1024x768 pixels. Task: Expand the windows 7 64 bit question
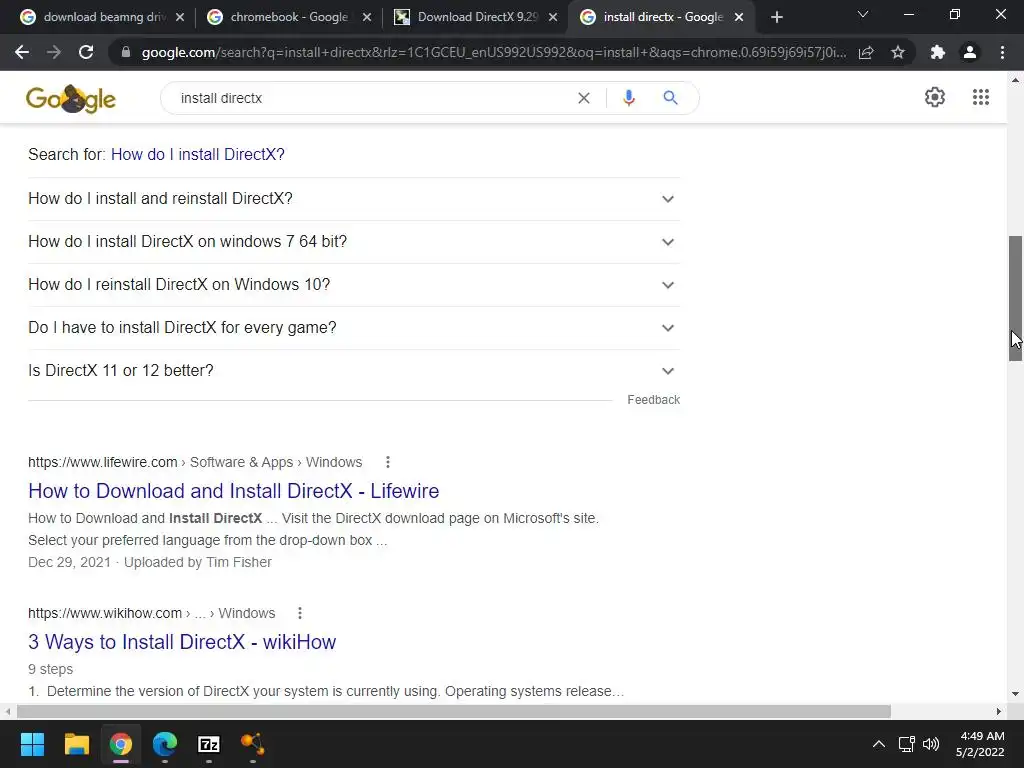point(354,242)
